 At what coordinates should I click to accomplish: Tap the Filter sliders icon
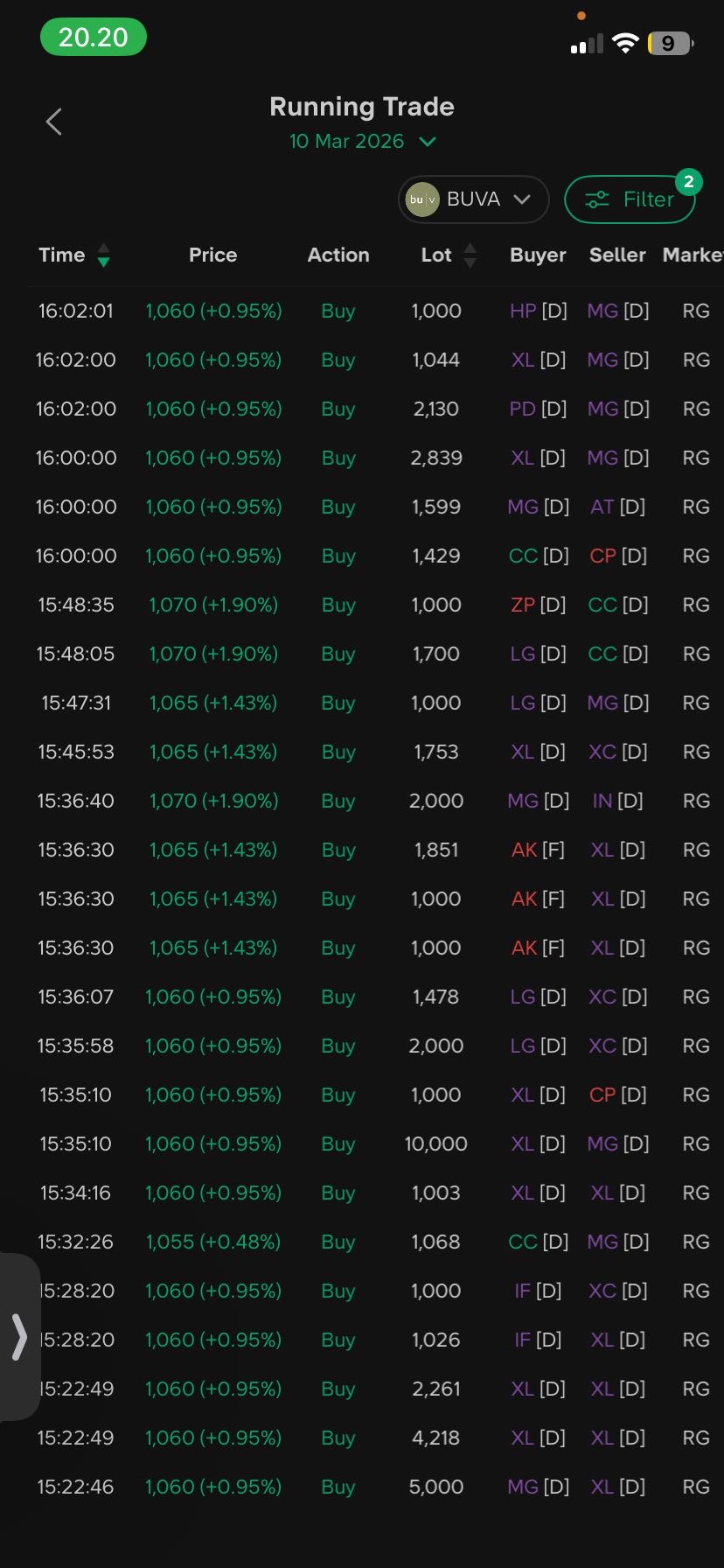point(597,199)
